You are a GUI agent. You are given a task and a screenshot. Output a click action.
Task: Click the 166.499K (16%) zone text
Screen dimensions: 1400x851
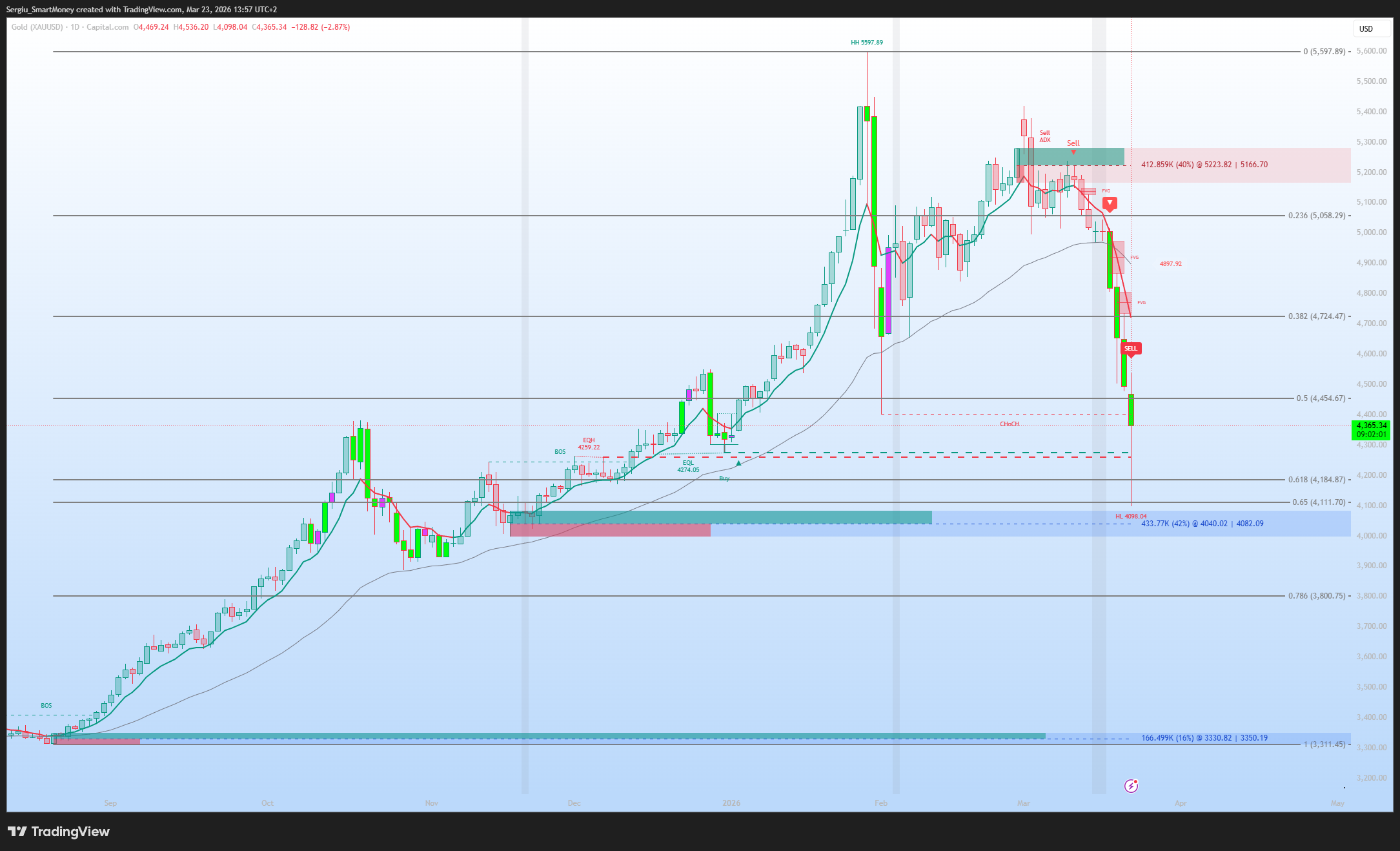[1204, 738]
